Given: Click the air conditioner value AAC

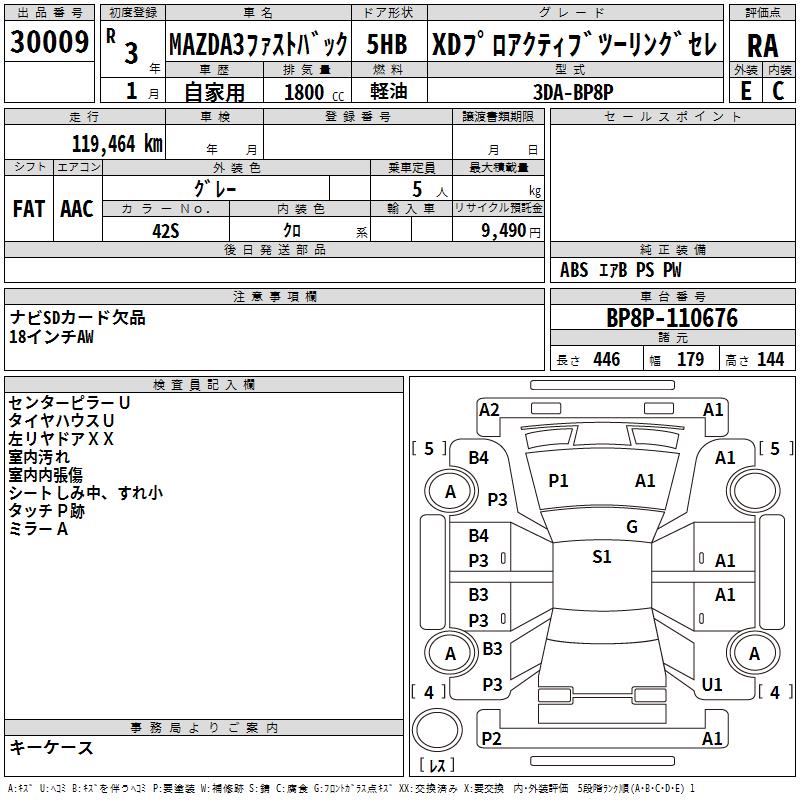Looking at the screenshot, I should tap(77, 209).
